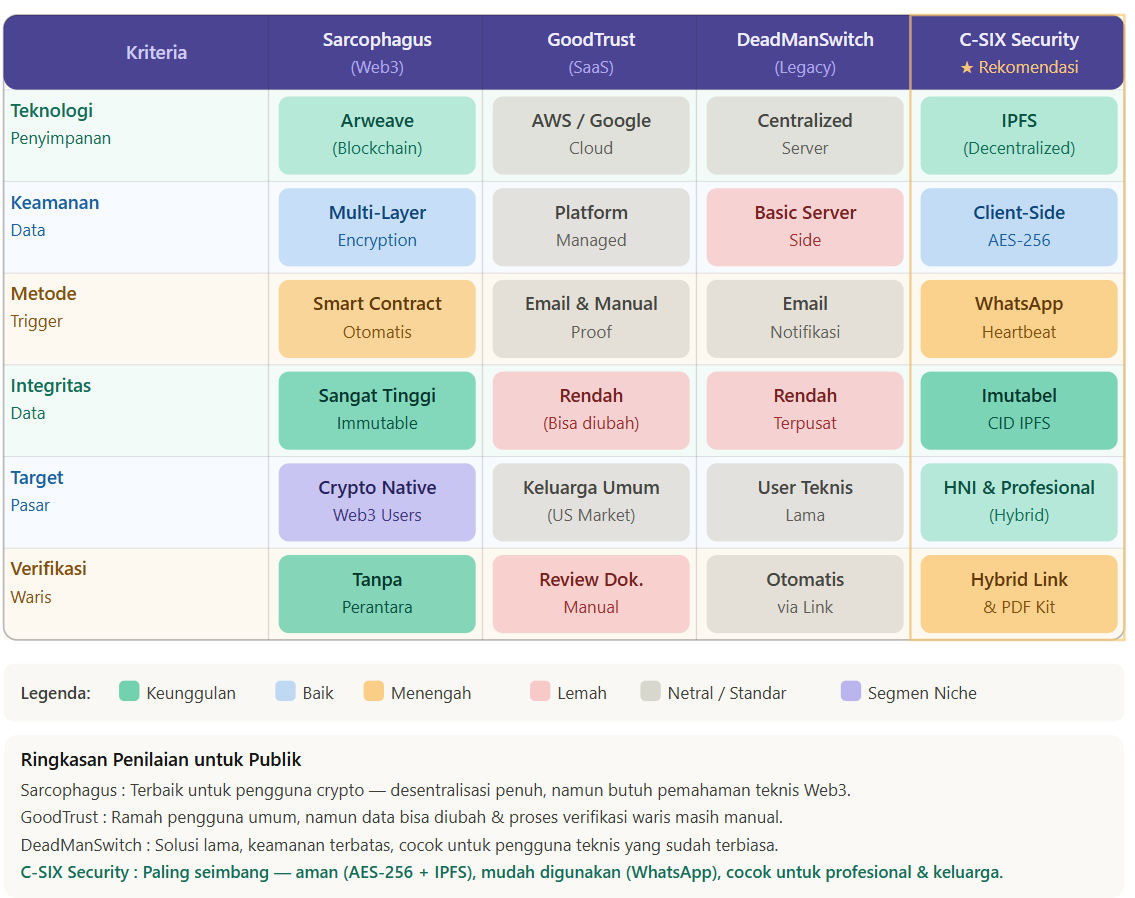Click the pink Lemah legend swatch
1135x898 pixels.
point(540,691)
